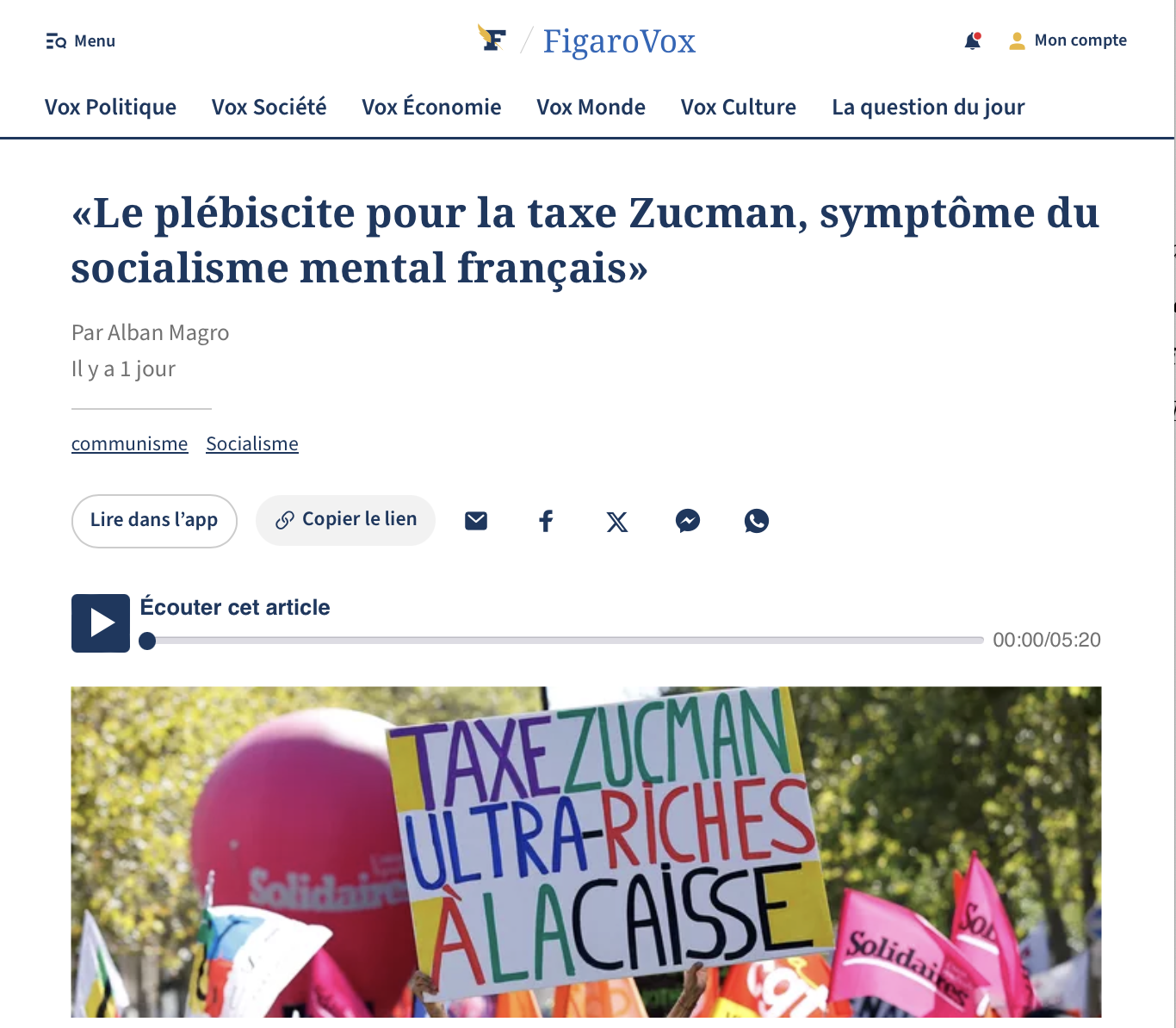1176x1028 pixels.
Task: Click the Le Figaro logo icon
Action: pyautogui.click(x=492, y=39)
